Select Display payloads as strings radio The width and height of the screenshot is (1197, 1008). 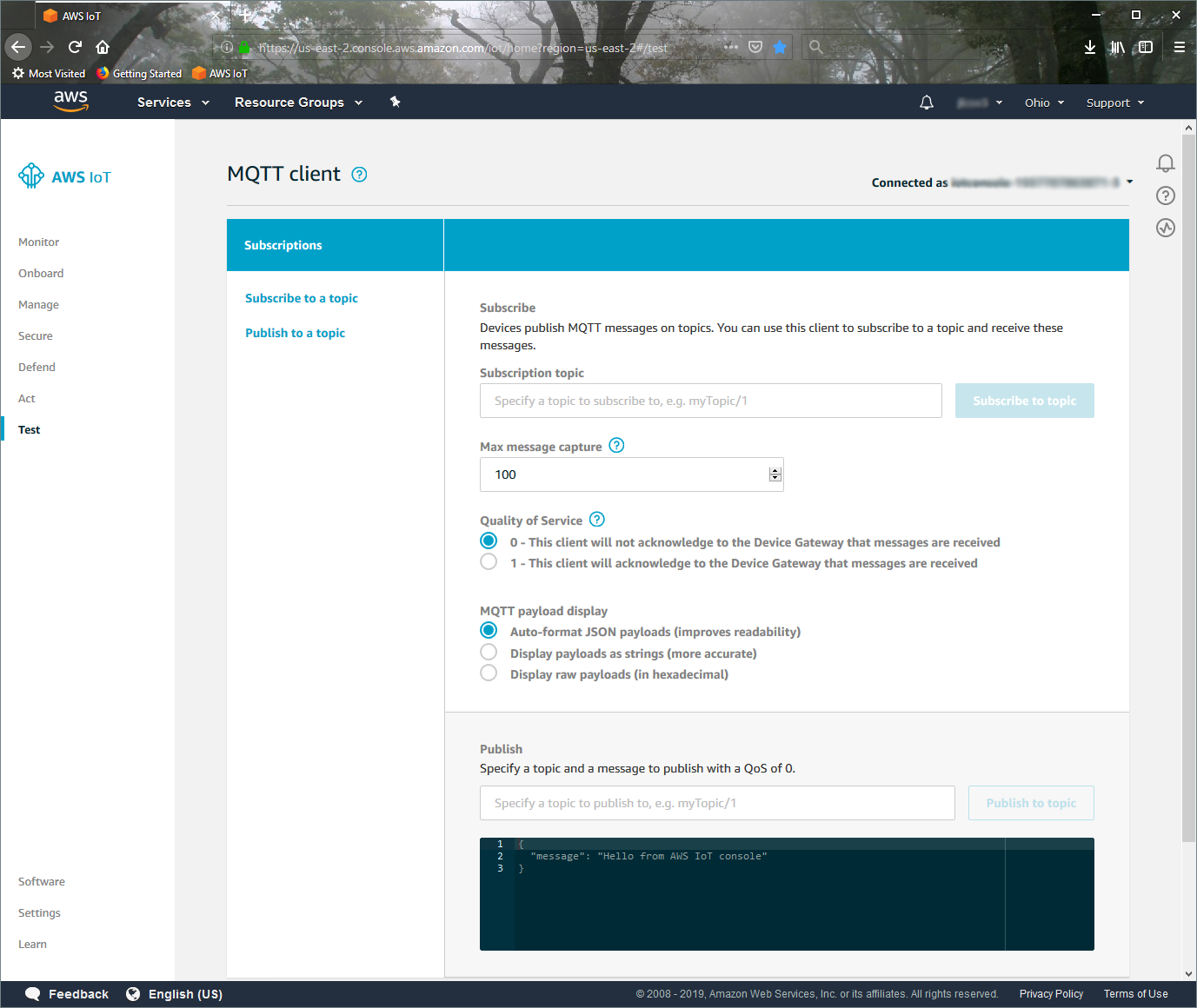489,652
